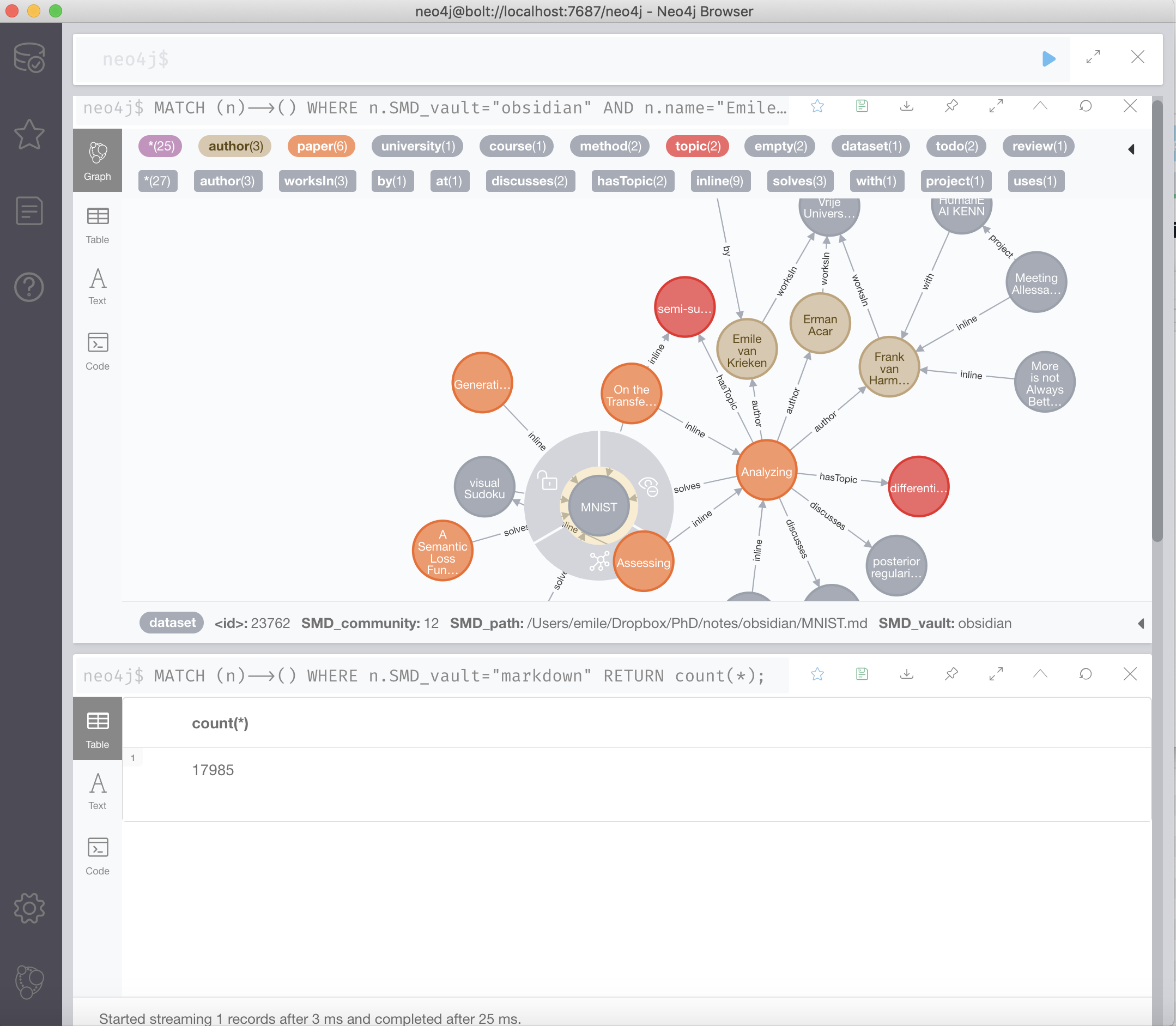This screenshot has height=1026, width=1176.
Task: Pin the obsidian graph result frame
Action: click(951, 106)
